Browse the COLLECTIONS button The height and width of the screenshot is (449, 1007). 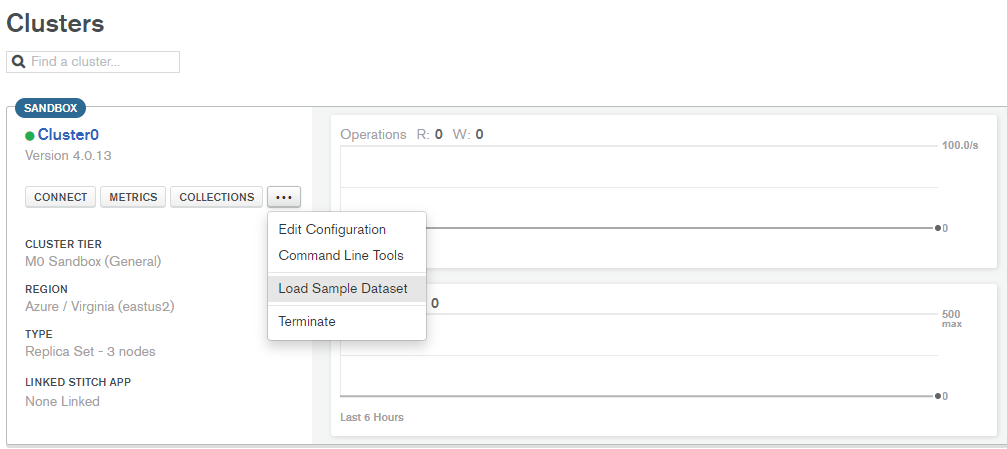click(217, 197)
